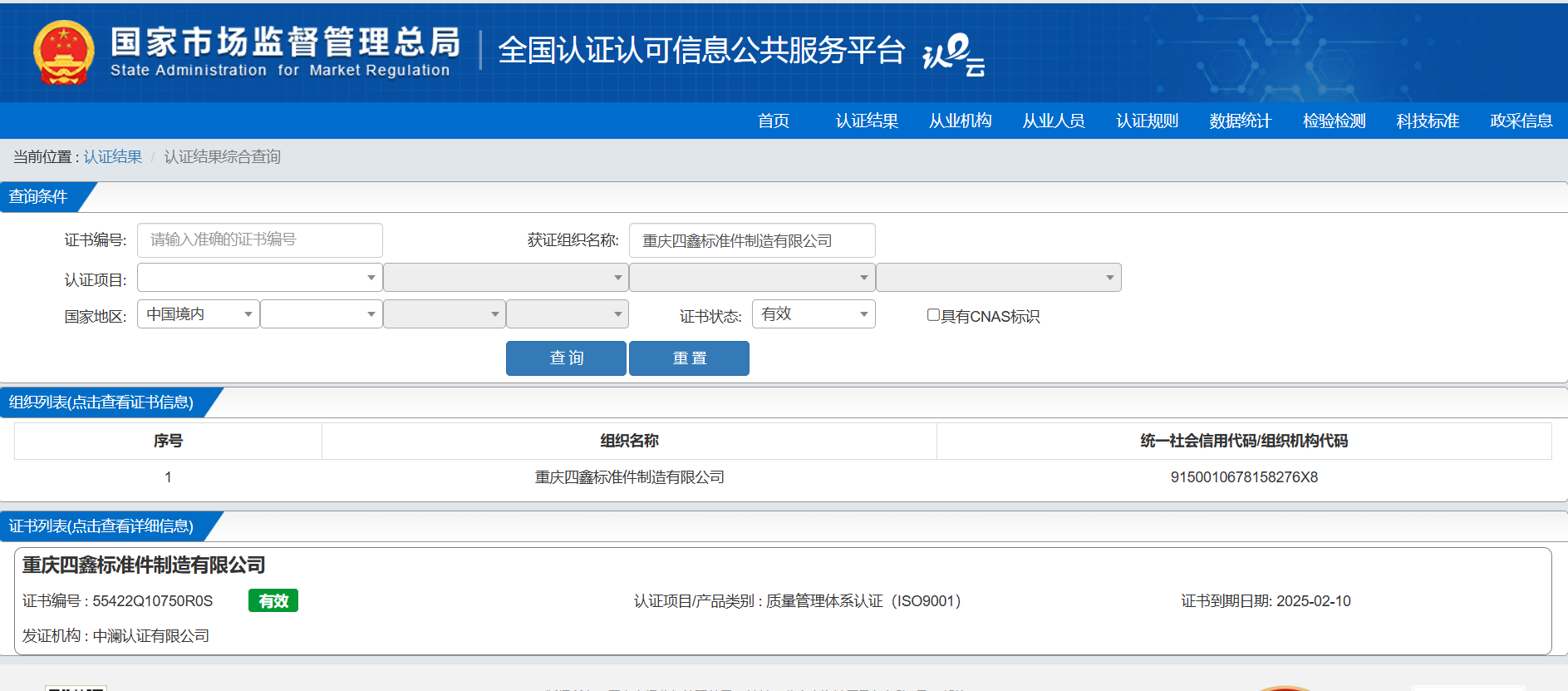Viewport: 1568px width, 691px height.
Task: Click expiry date 2025-02-10
Action: [1314, 601]
